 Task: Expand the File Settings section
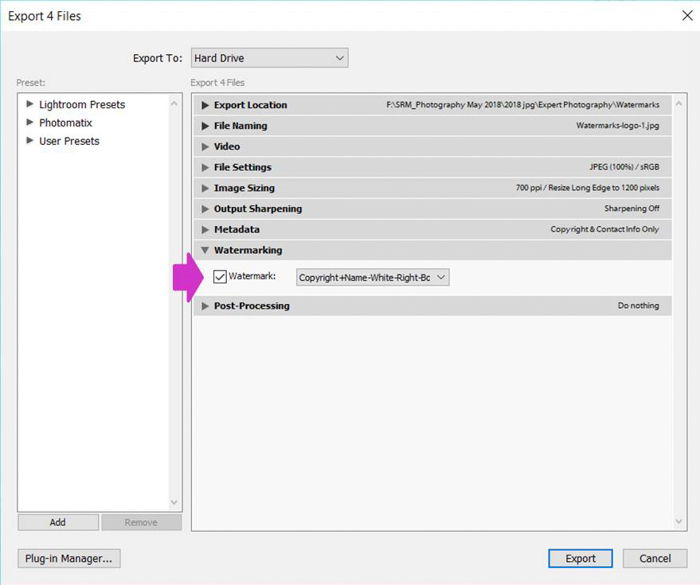433,167
